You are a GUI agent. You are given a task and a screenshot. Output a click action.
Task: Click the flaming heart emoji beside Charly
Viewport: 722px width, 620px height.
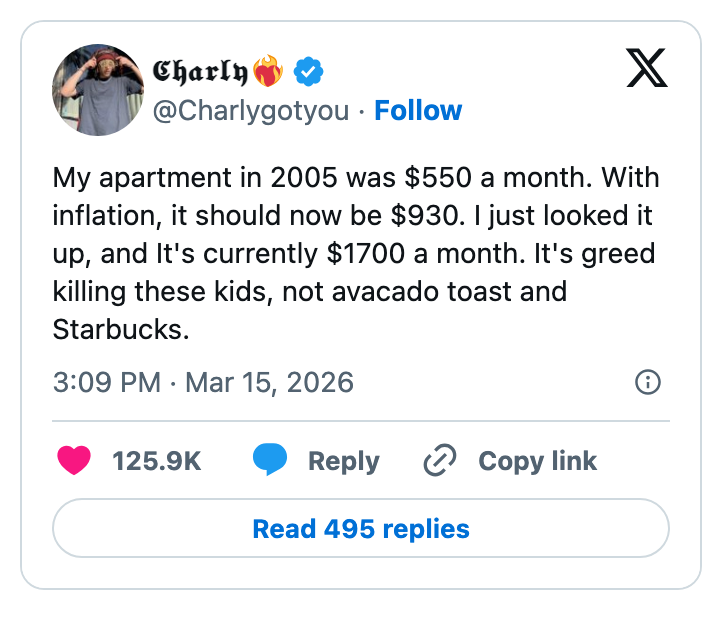pos(268,71)
